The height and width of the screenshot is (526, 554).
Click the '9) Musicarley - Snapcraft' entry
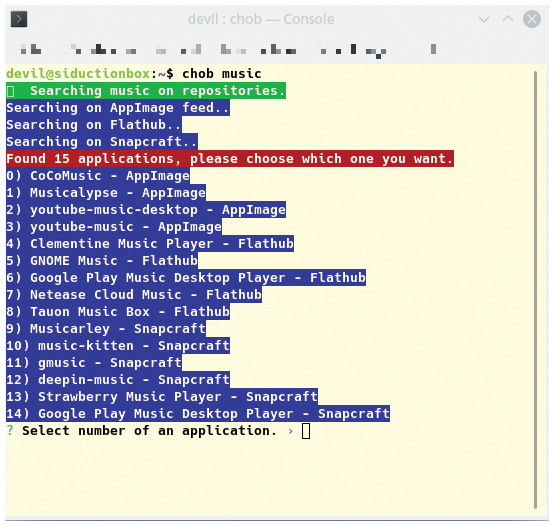point(106,328)
